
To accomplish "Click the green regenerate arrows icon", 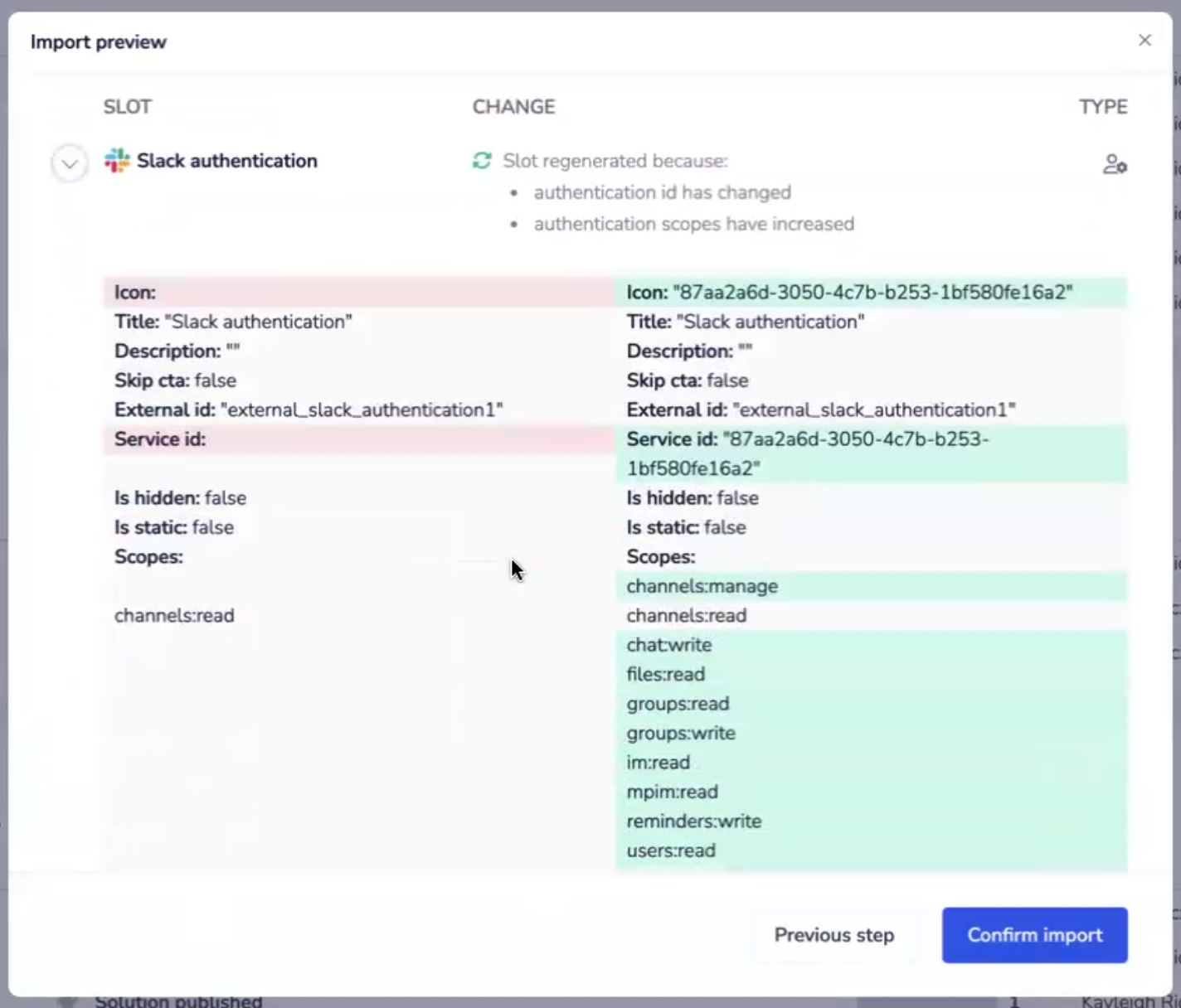I will coord(482,160).
